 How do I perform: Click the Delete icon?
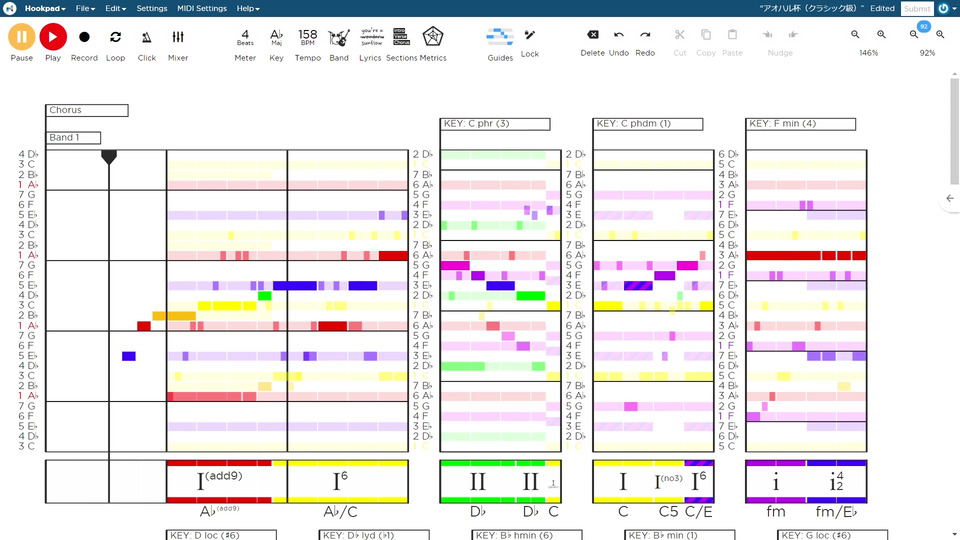592,35
